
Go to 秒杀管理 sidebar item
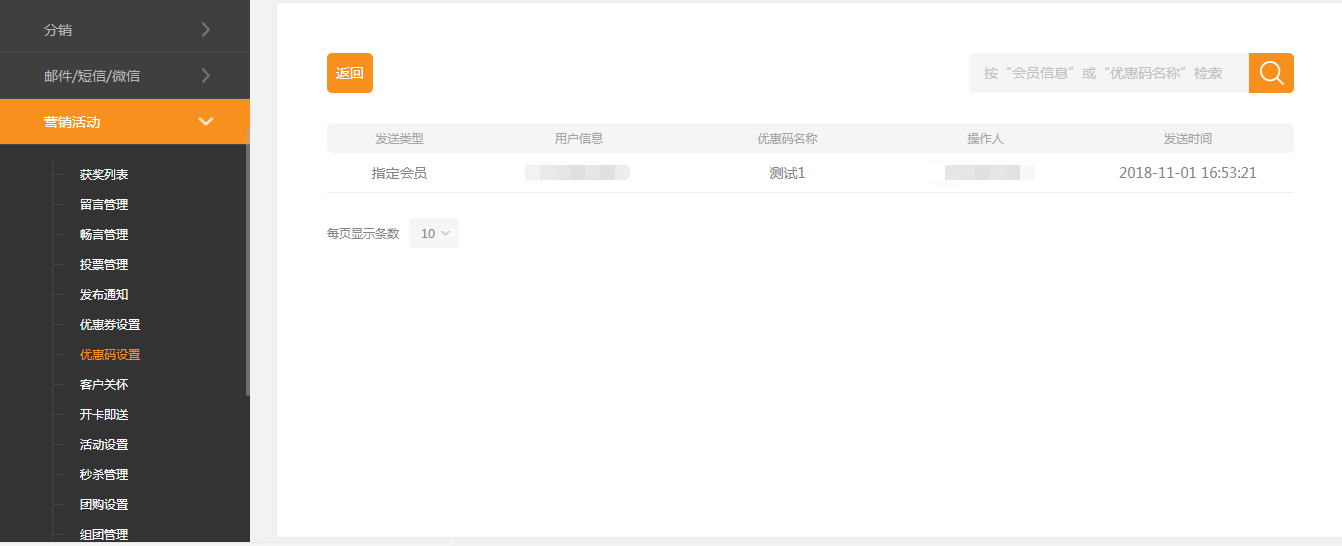(104, 475)
